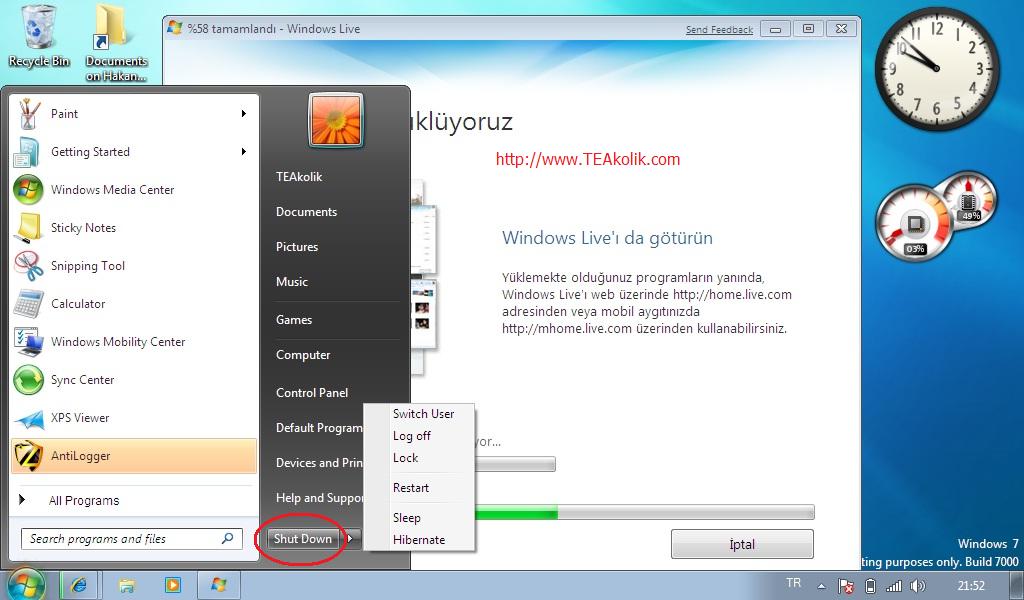Open the Sticky Notes icon
1024x600 pixels.
pyautogui.click(x=28, y=228)
